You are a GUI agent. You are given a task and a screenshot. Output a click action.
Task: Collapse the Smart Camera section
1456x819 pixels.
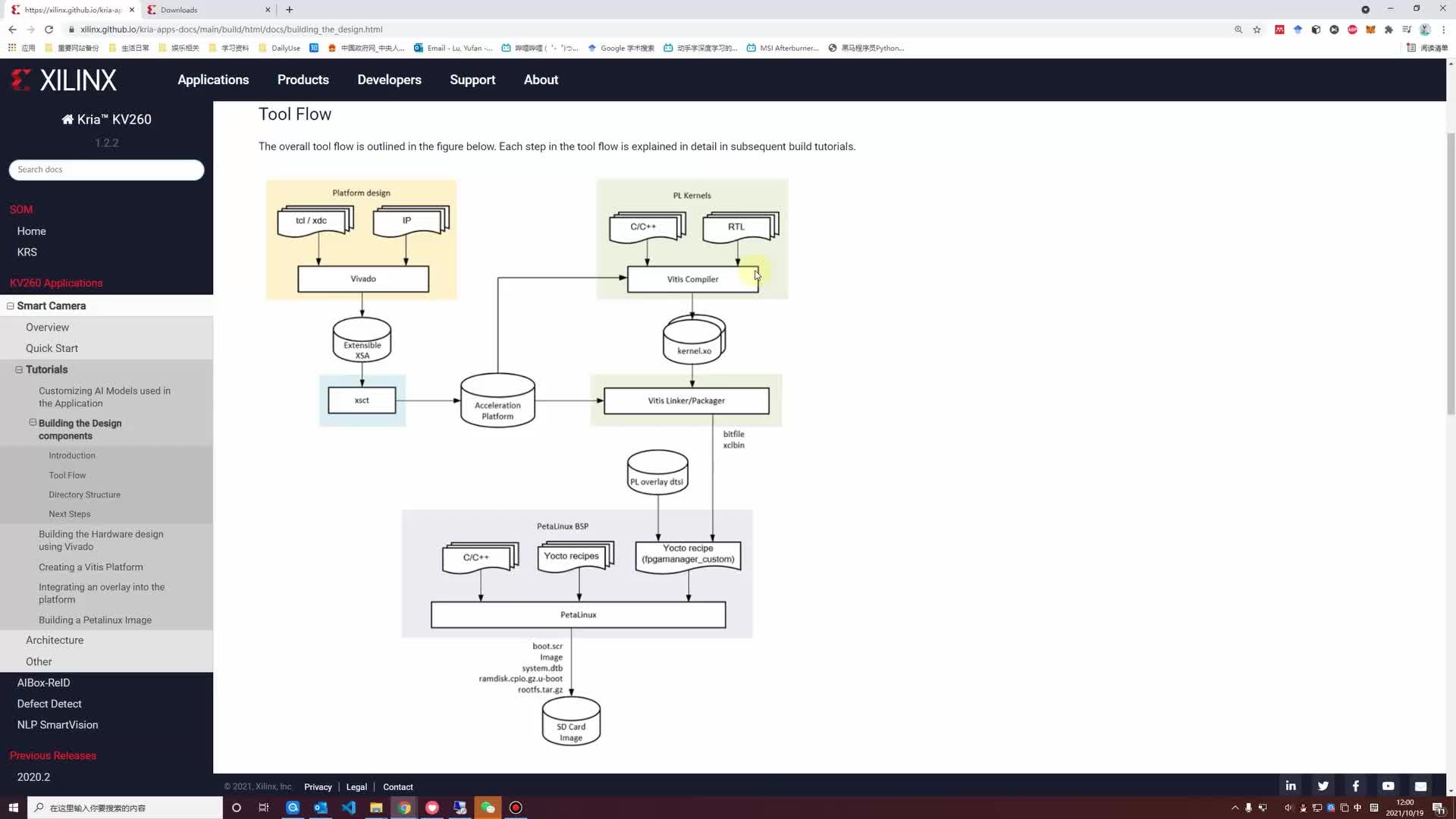pos(11,306)
